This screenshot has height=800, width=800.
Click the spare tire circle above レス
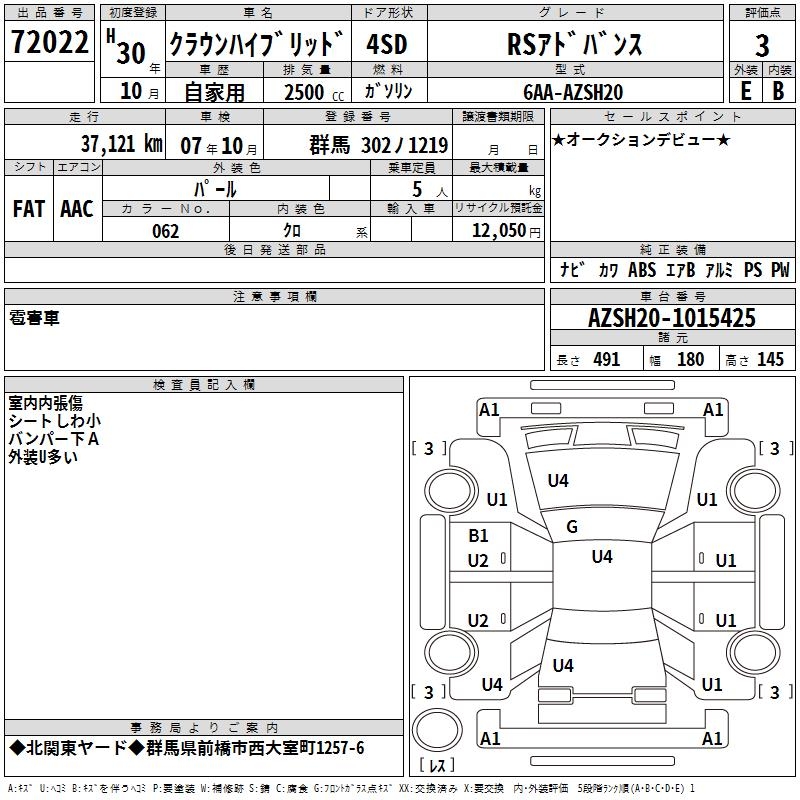(x=437, y=730)
